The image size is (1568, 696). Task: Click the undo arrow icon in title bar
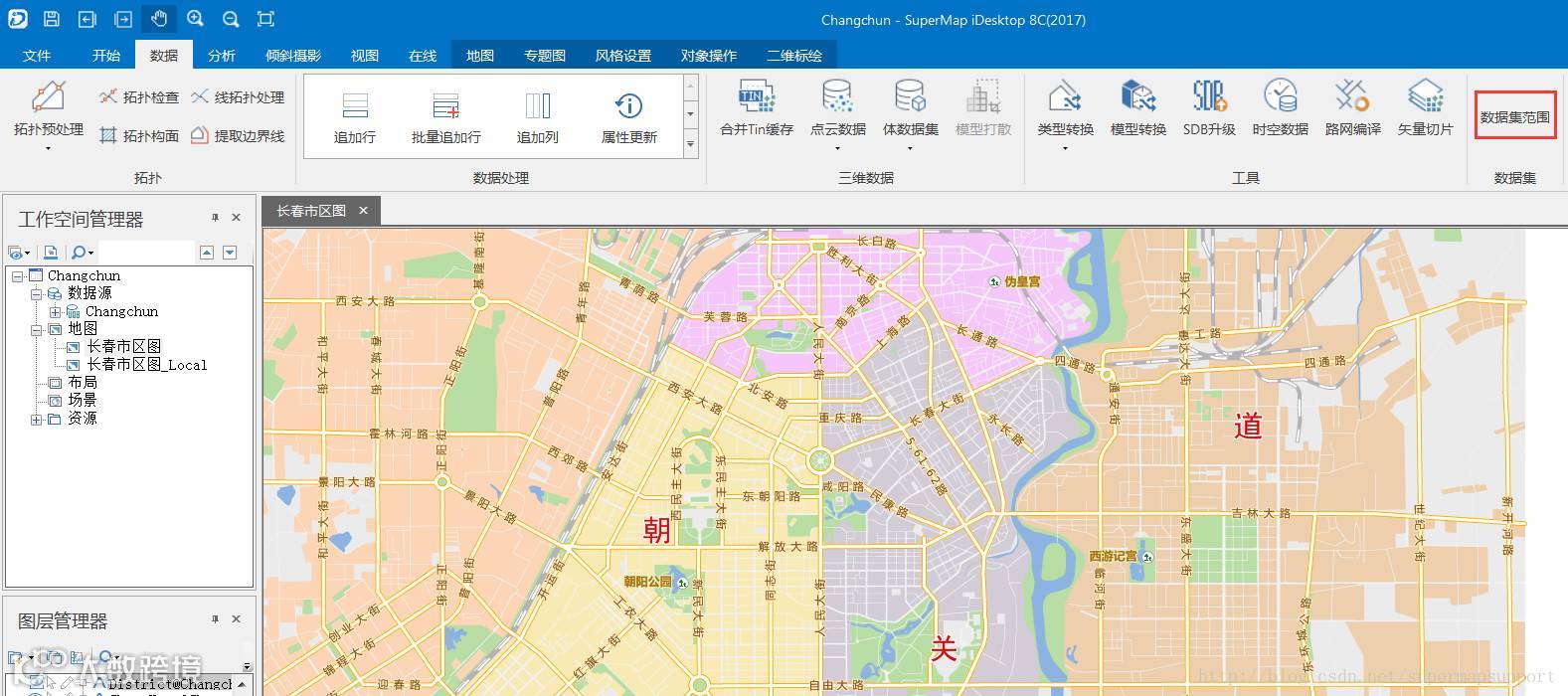point(87,19)
